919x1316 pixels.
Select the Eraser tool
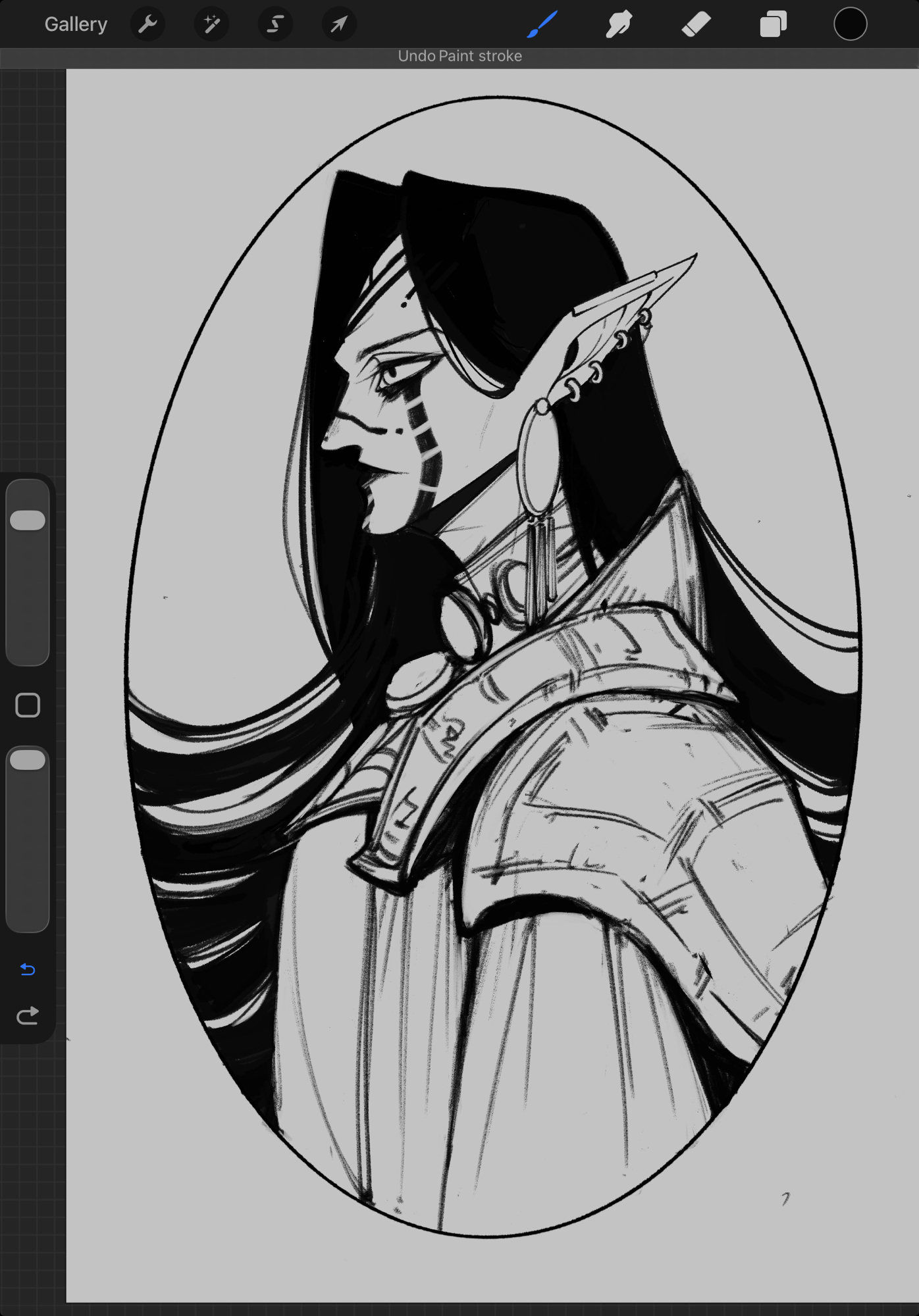tap(696, 24)
